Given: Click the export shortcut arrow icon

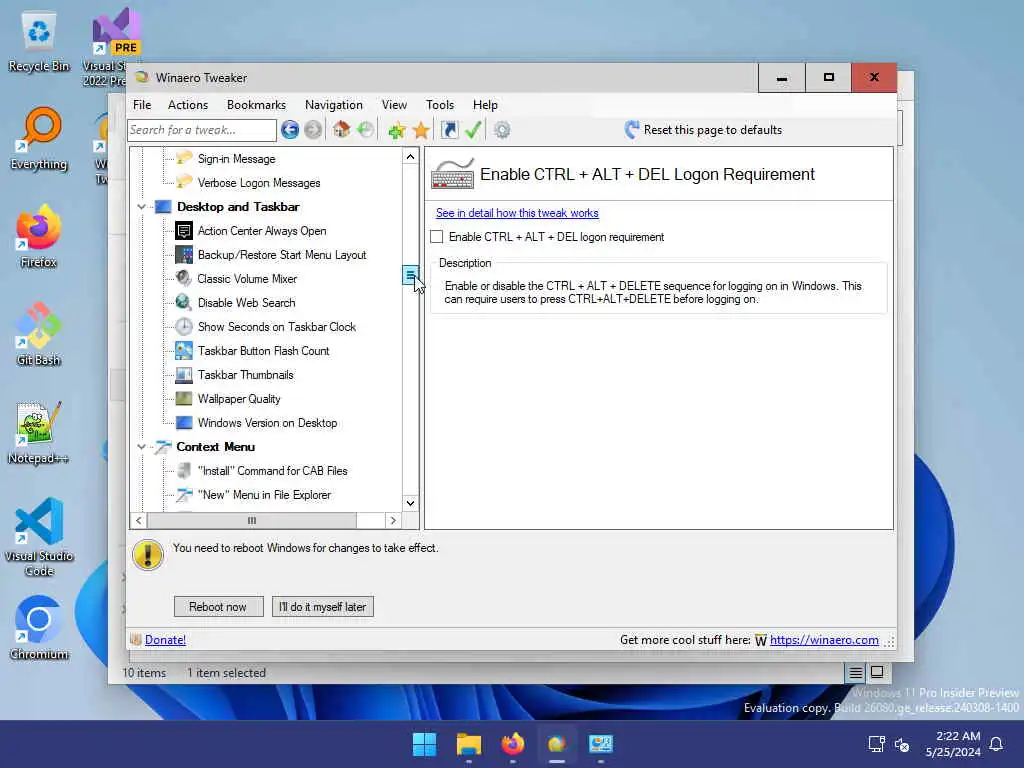Looking at the screenshot, I should (449, 130).
